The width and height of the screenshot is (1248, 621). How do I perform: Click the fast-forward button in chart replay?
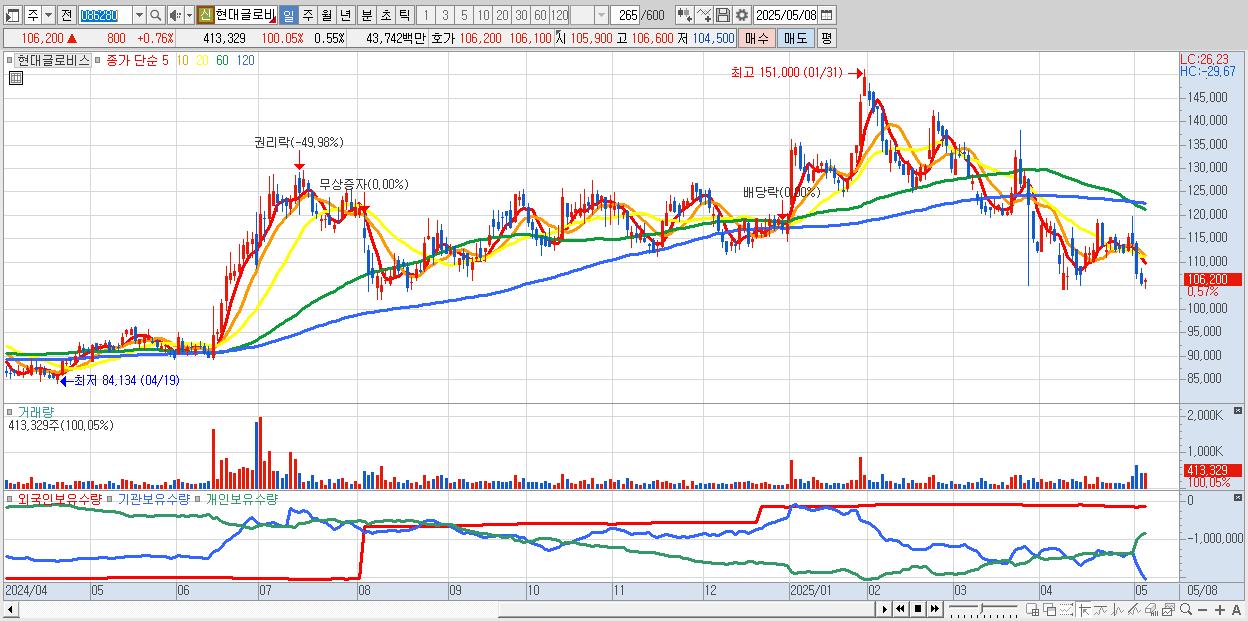coord(935,609)
